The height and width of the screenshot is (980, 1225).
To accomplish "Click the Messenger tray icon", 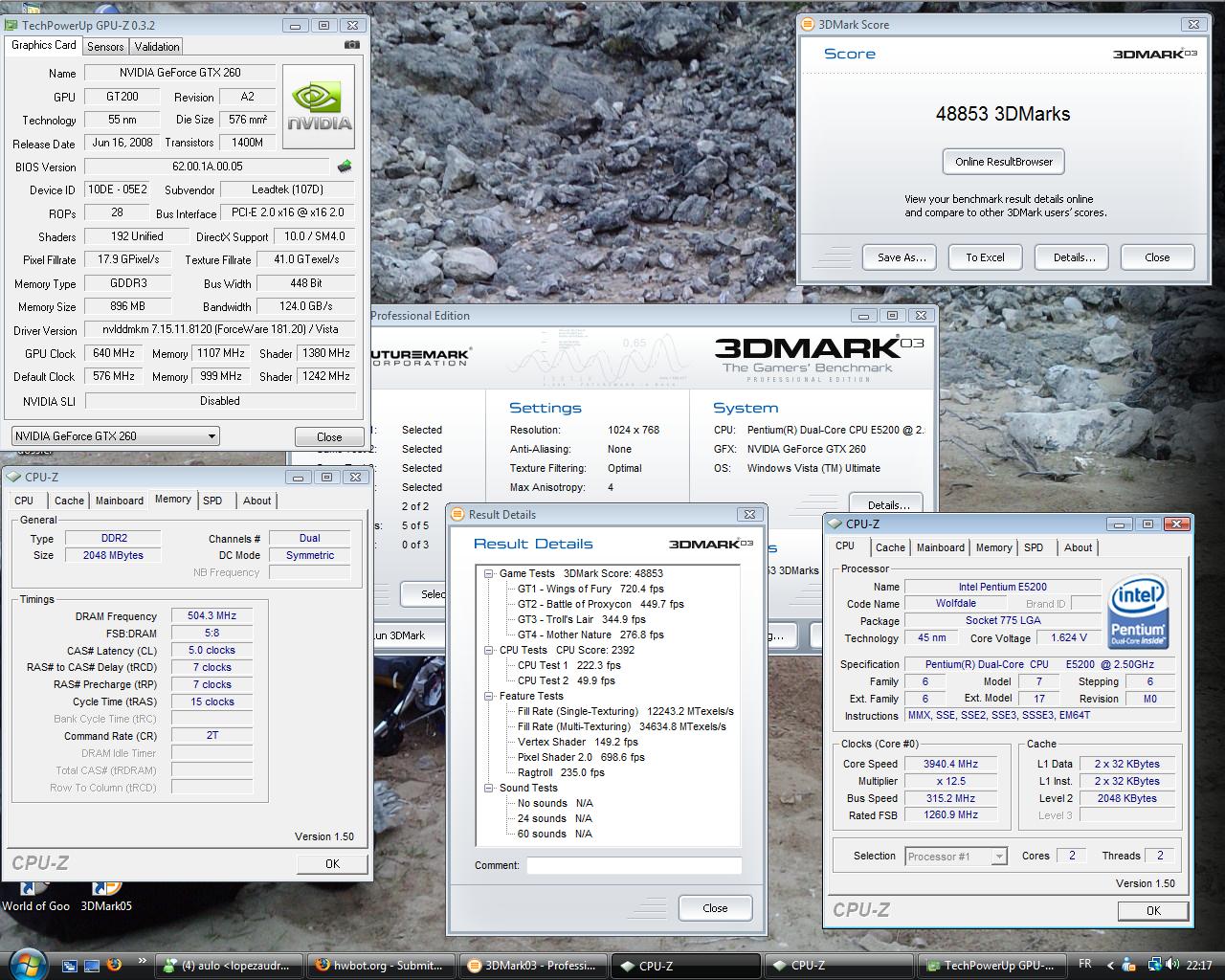I will [x=1130, y=965].
